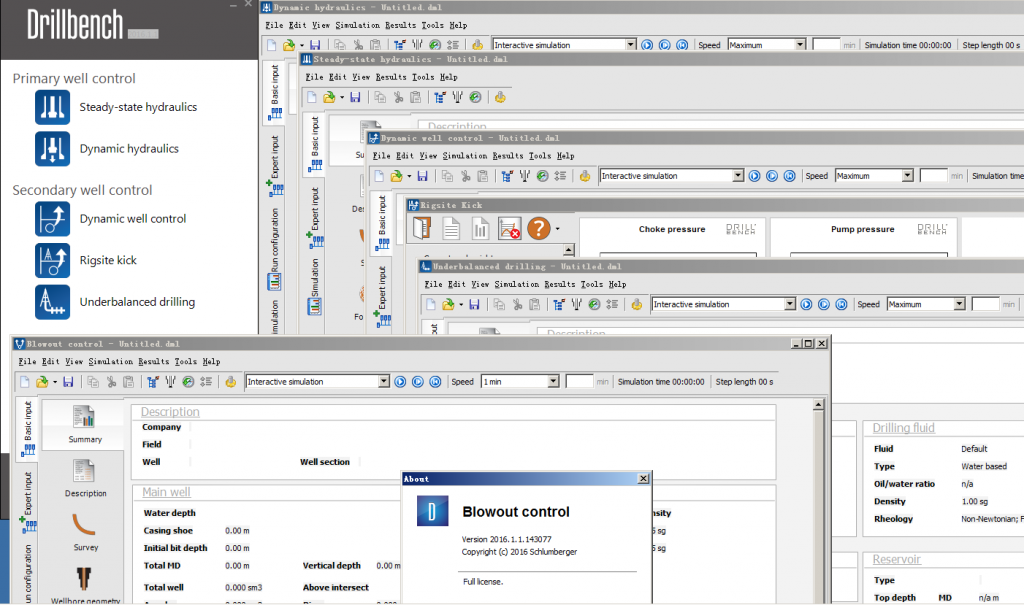Open the File menu in Blowout control
The image size is (1024, 605).
(27, 361)
